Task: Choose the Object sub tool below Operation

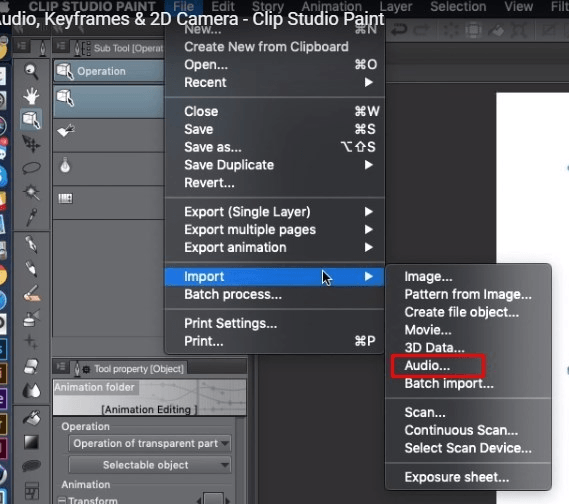Action: click(x=109, y=102)
